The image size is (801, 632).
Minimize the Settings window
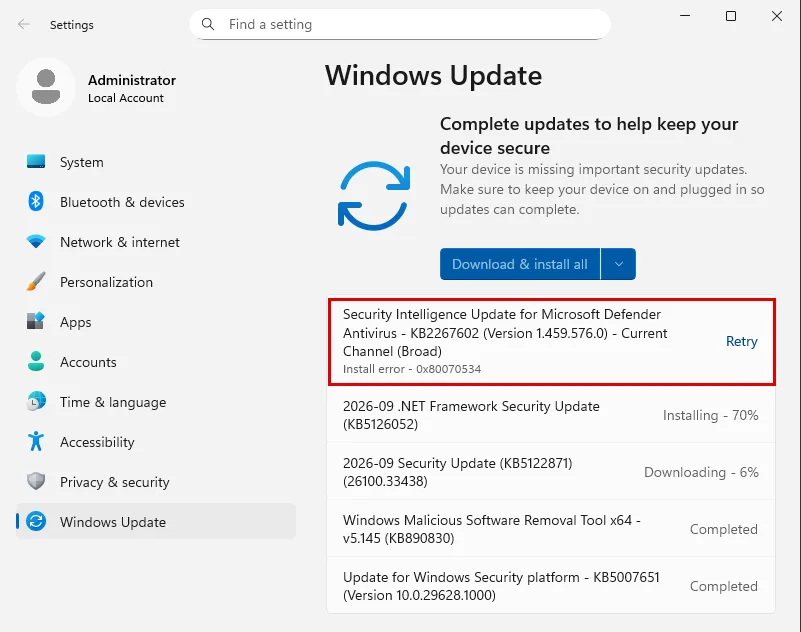pos(685,16)
